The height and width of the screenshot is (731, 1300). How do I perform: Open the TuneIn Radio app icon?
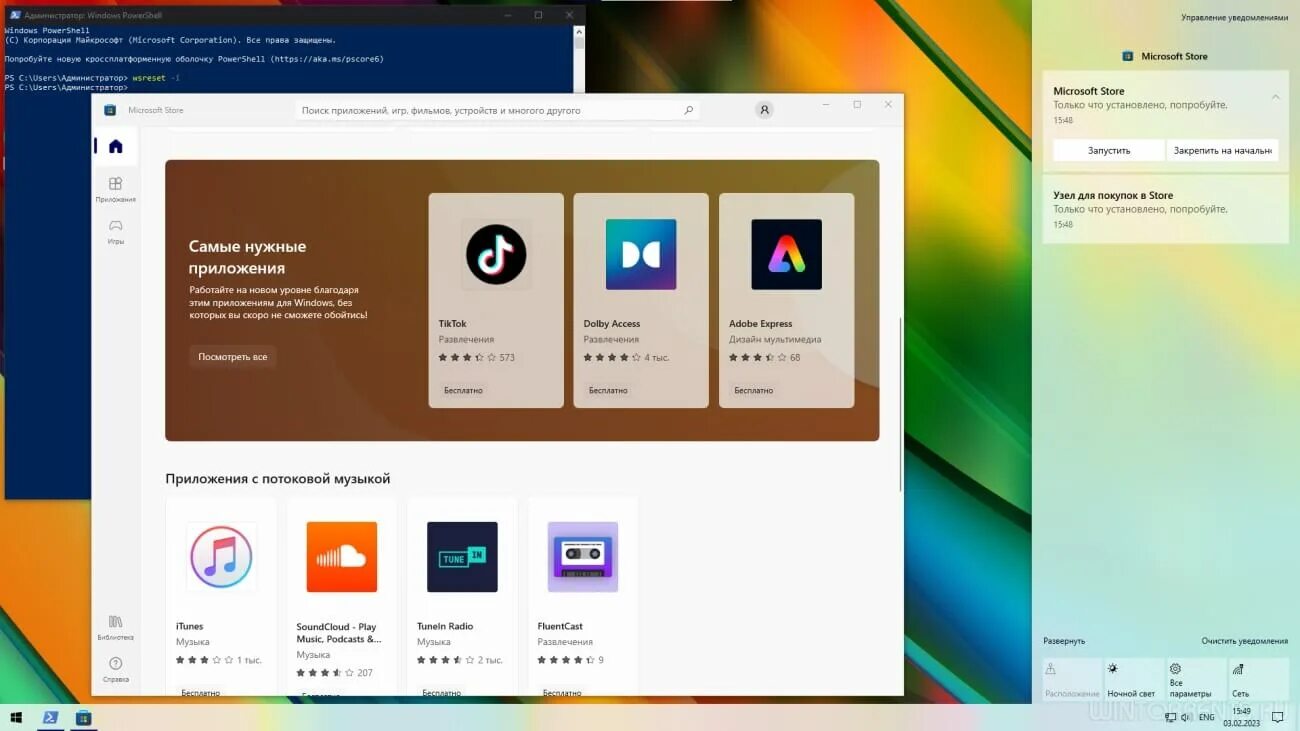(x=462, y=557)
